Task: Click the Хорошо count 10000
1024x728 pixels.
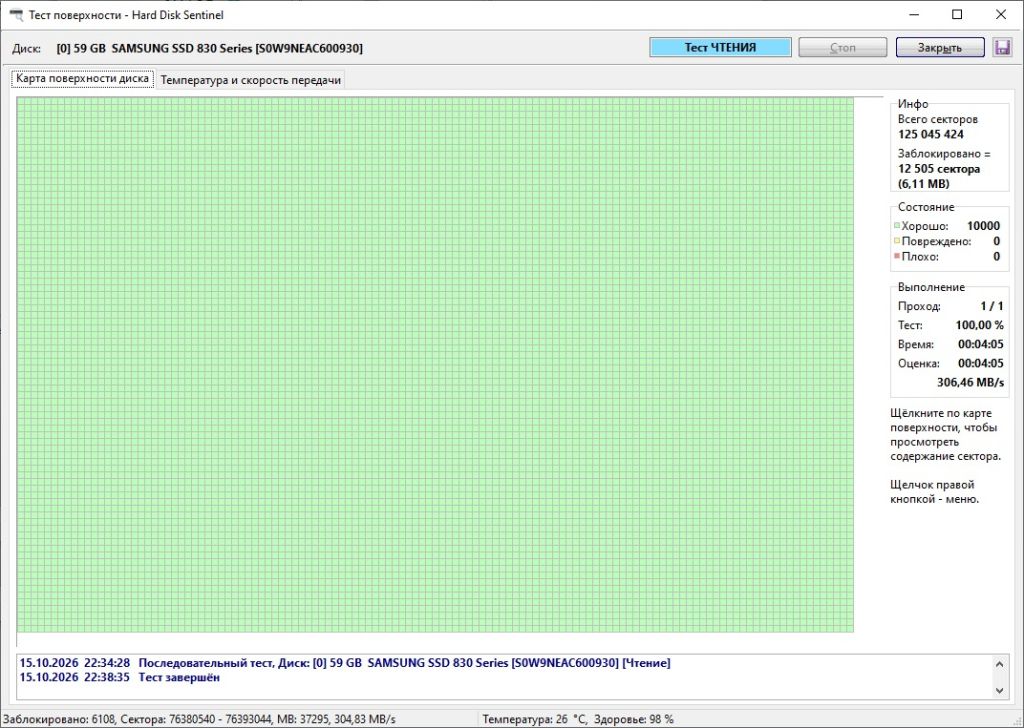Action: coord(984,226)
